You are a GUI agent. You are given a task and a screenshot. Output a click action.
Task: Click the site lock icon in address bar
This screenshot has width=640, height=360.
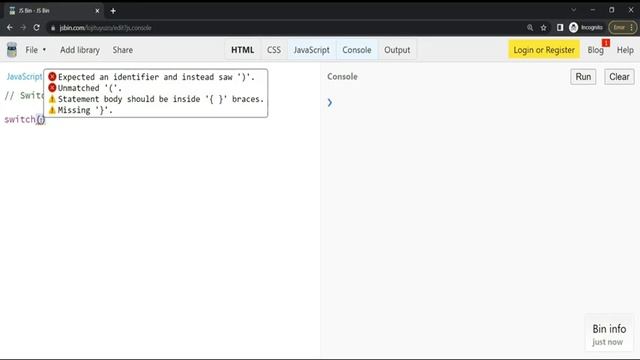click(53, 28)
